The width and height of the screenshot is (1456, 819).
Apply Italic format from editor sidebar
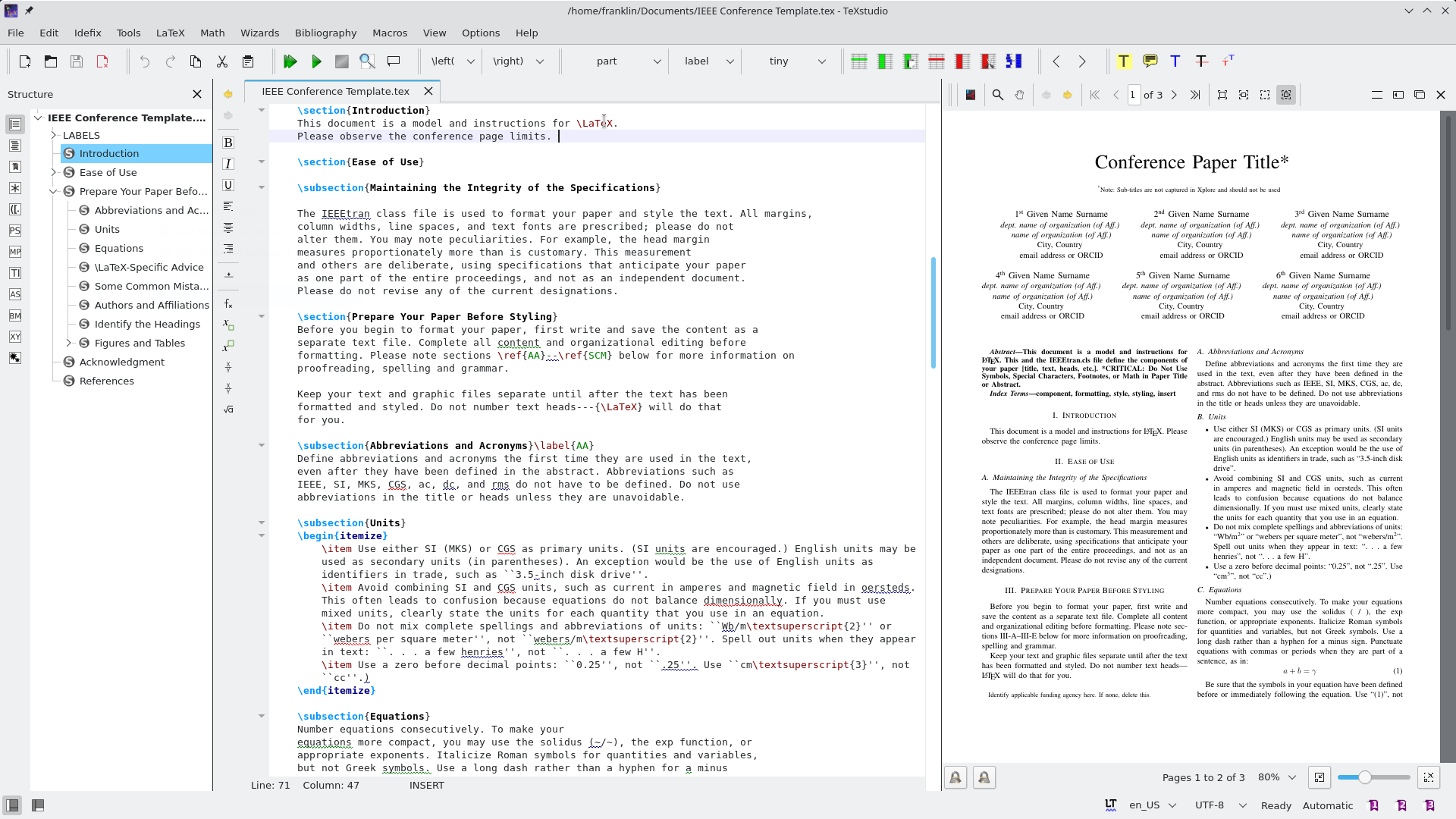[228, 164]
